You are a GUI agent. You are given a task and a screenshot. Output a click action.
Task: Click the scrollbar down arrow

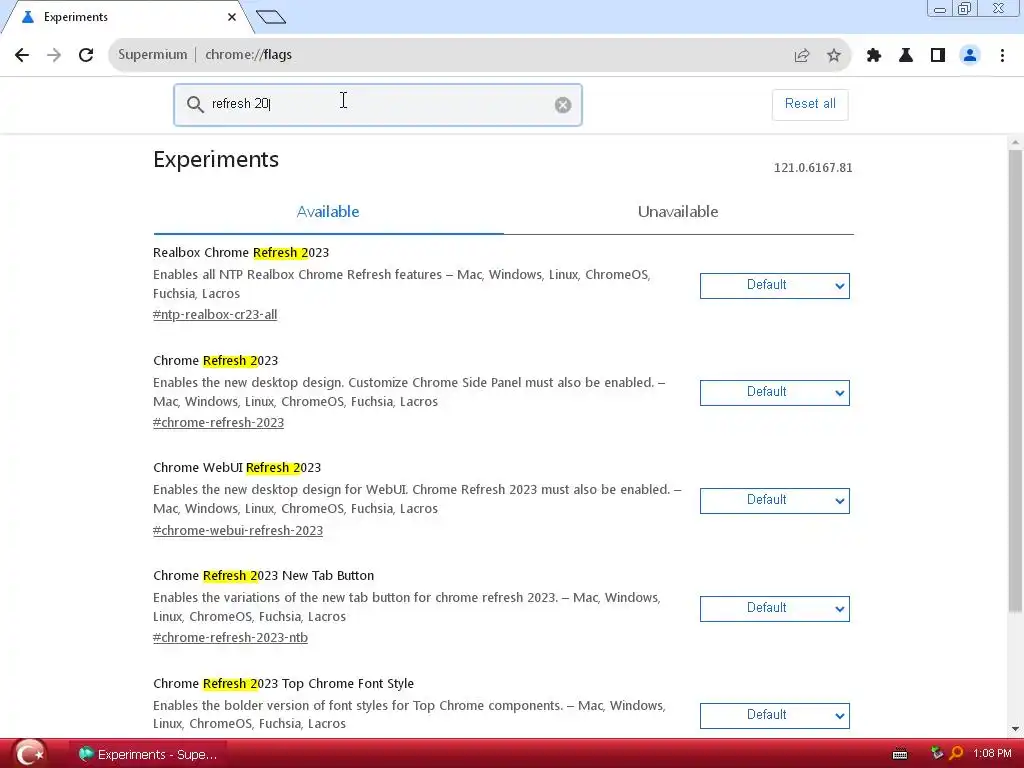pos(1015,729)
